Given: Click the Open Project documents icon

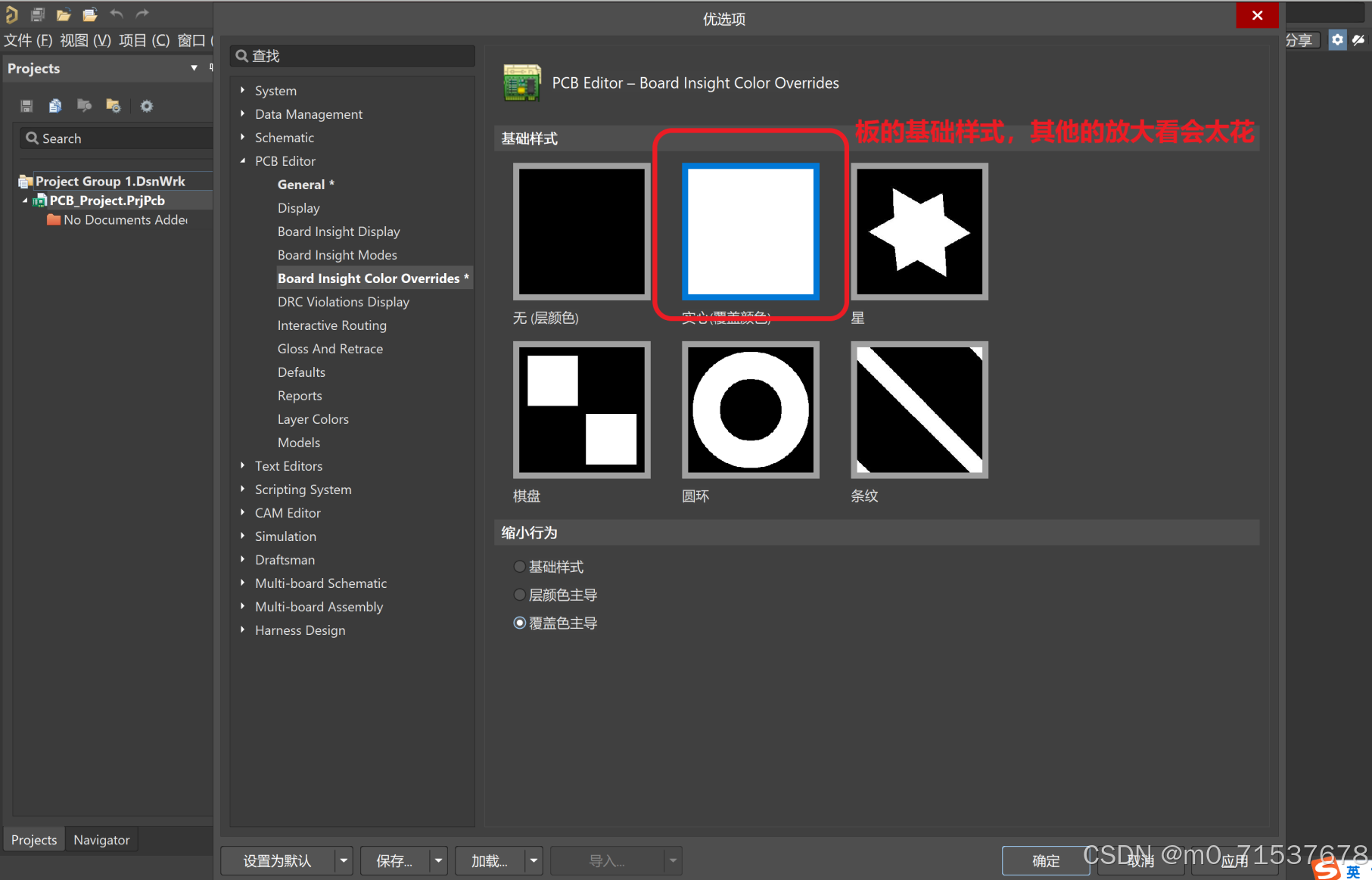Looking at the screenshot, I should (x=90, y=14).
